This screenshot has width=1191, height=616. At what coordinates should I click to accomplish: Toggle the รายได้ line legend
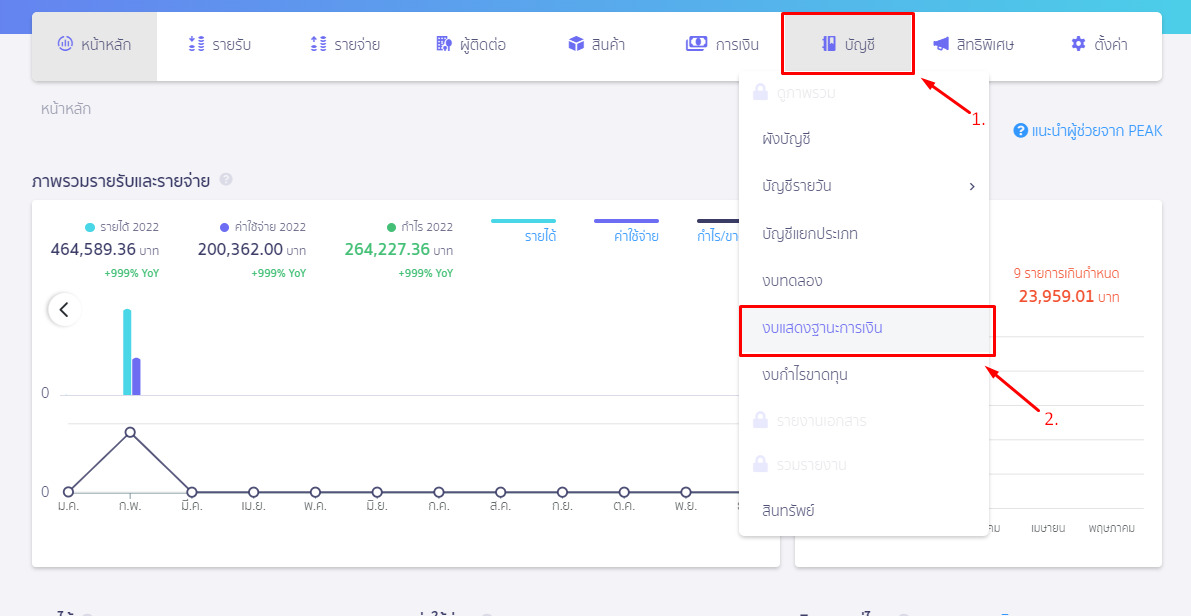(x=523, y=231)
